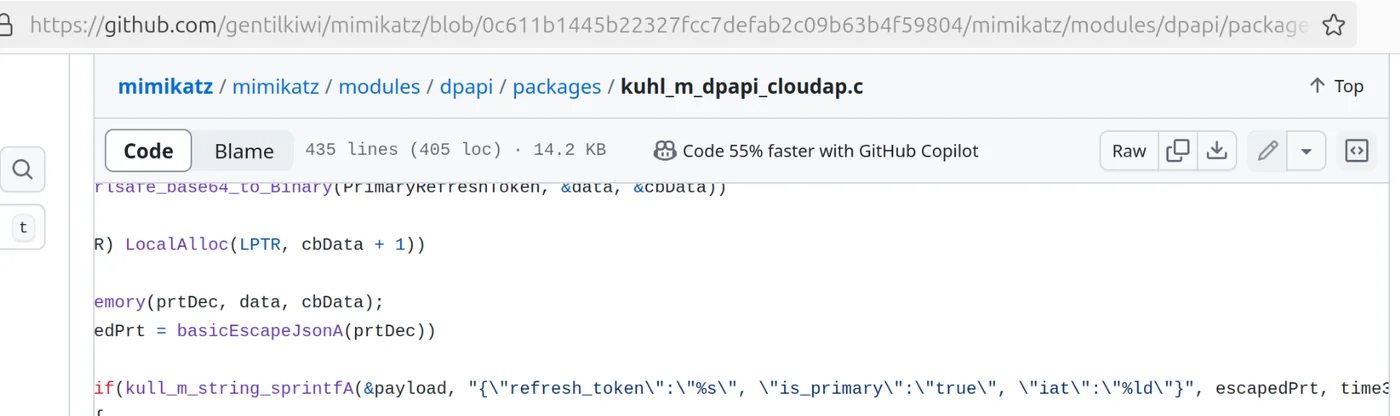The image size is (1400, 416).
Task: Open the symbols panel icon
Action: pos(1356,151)
